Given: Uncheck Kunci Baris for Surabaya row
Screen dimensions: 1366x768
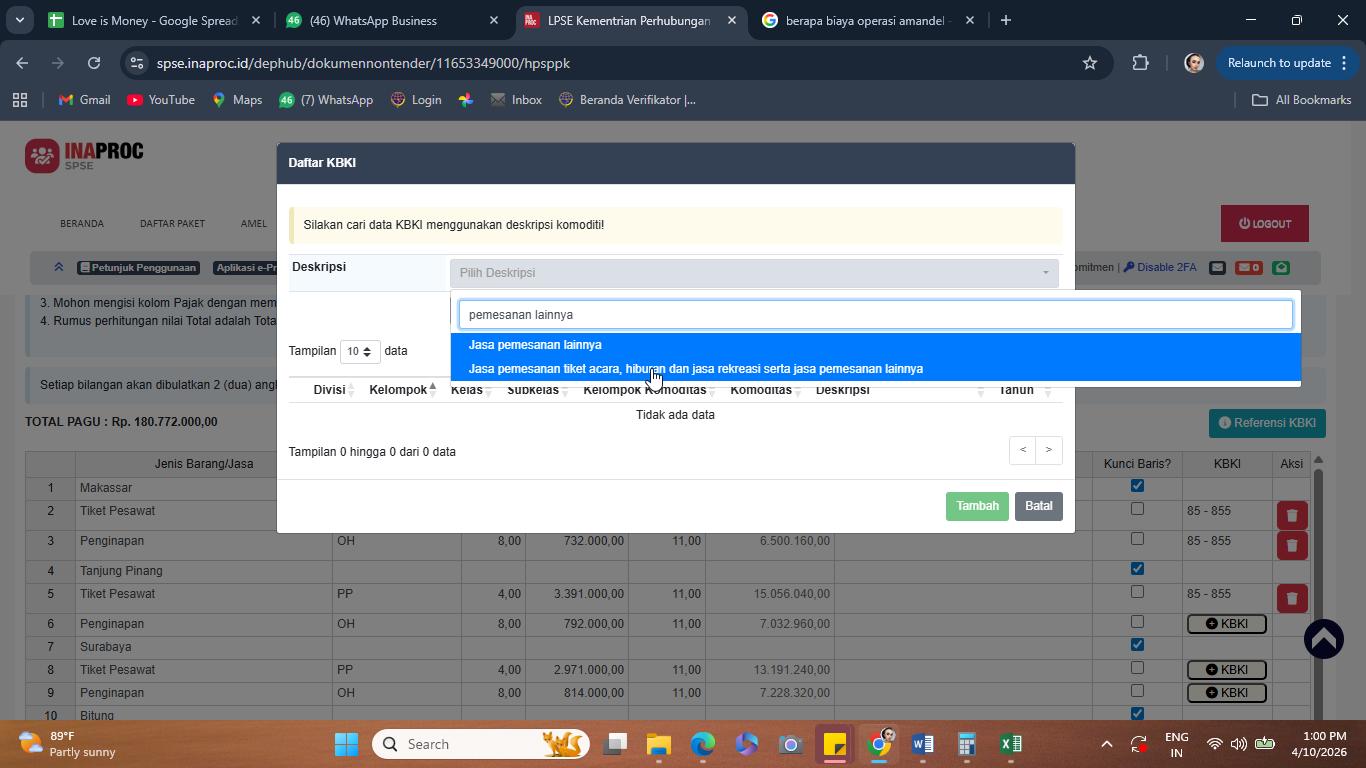Looking at the screenshot, I should point(1137,645).
